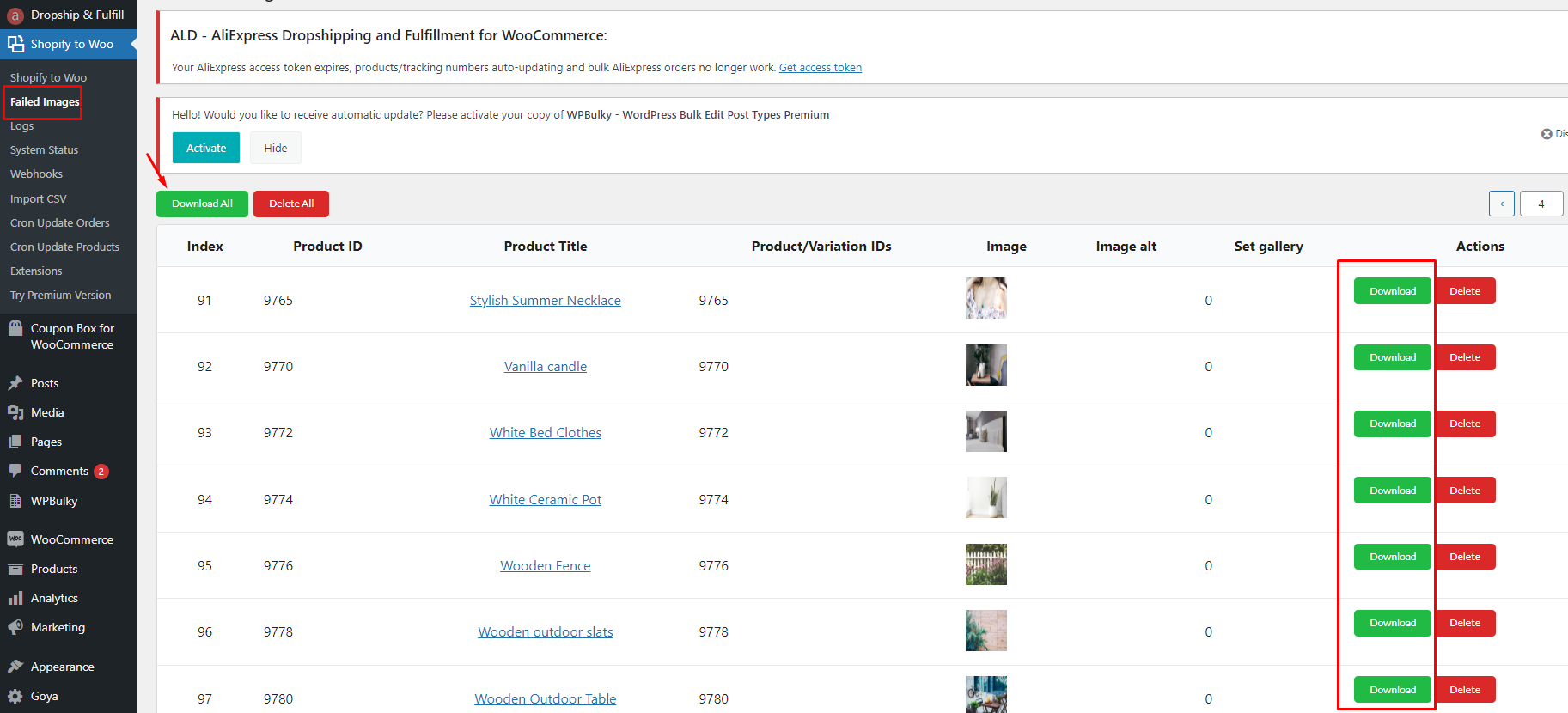
Task: Open the Extensions submenu page
Action: point(36,271)
